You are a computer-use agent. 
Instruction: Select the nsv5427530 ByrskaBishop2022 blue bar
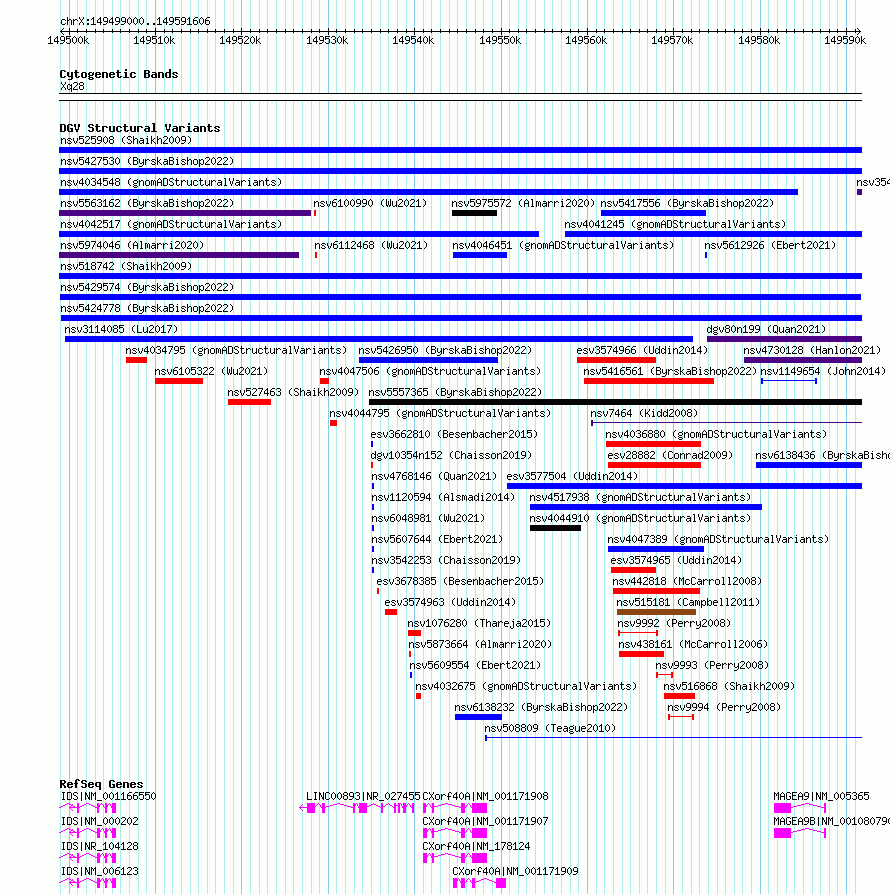(x=460, y=171)
